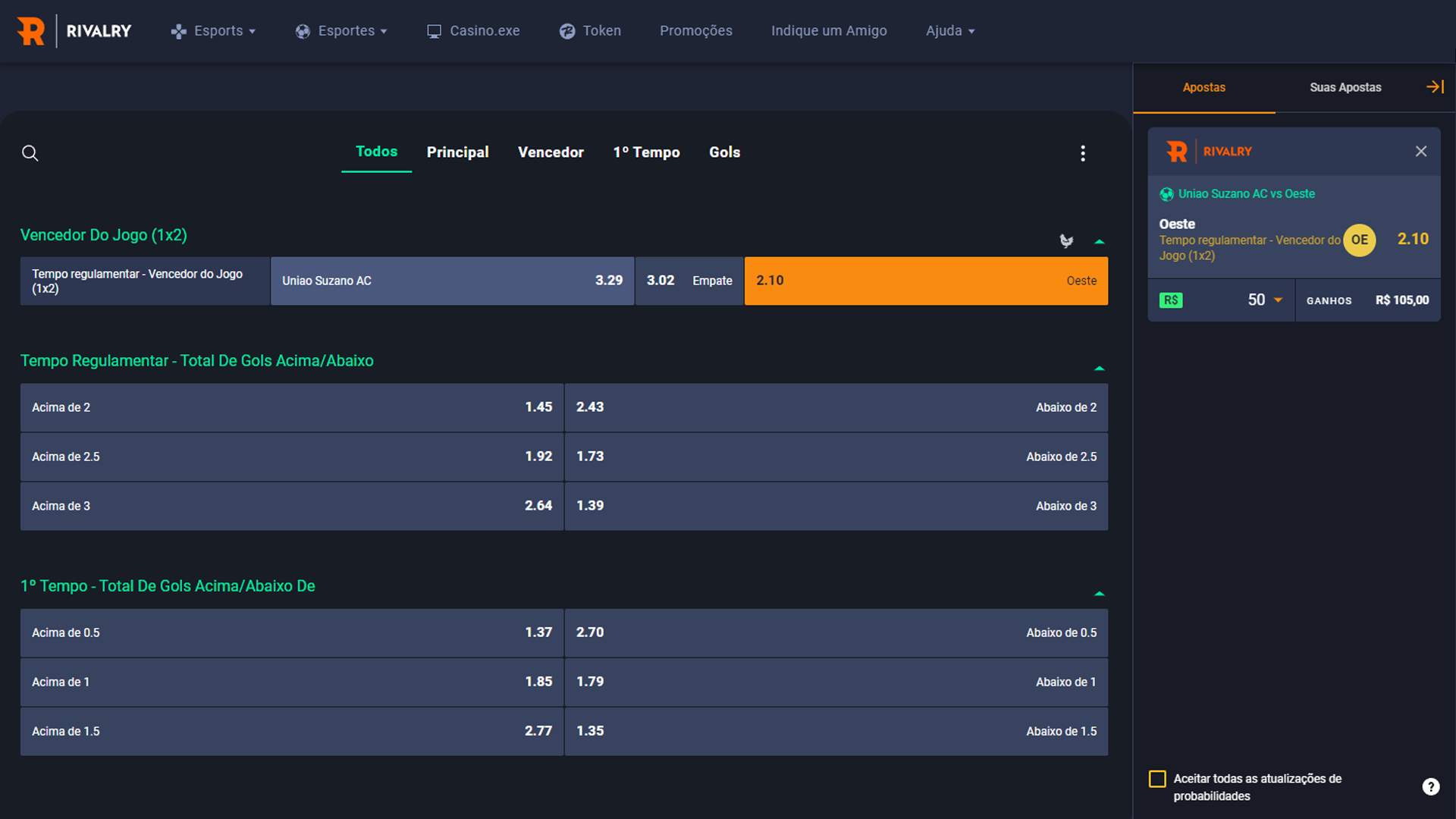Click the Rivalry logo in the header
This screenshot has width=1456, height=819.
74,31
